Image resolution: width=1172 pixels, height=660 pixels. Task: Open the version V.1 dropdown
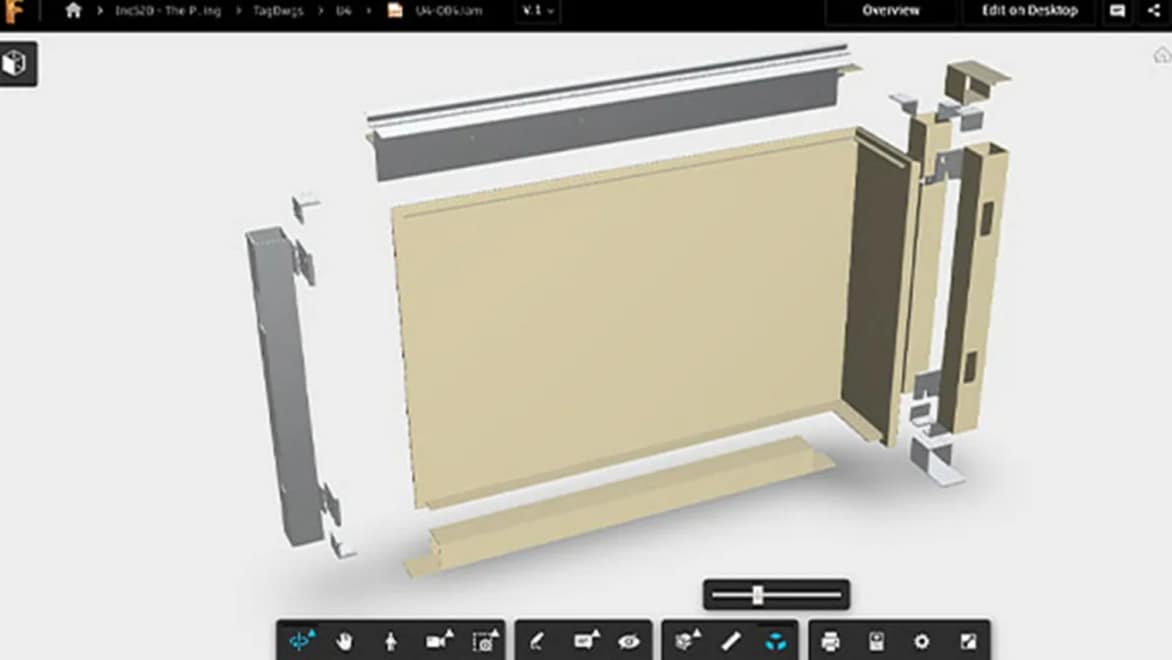[538, 11]
